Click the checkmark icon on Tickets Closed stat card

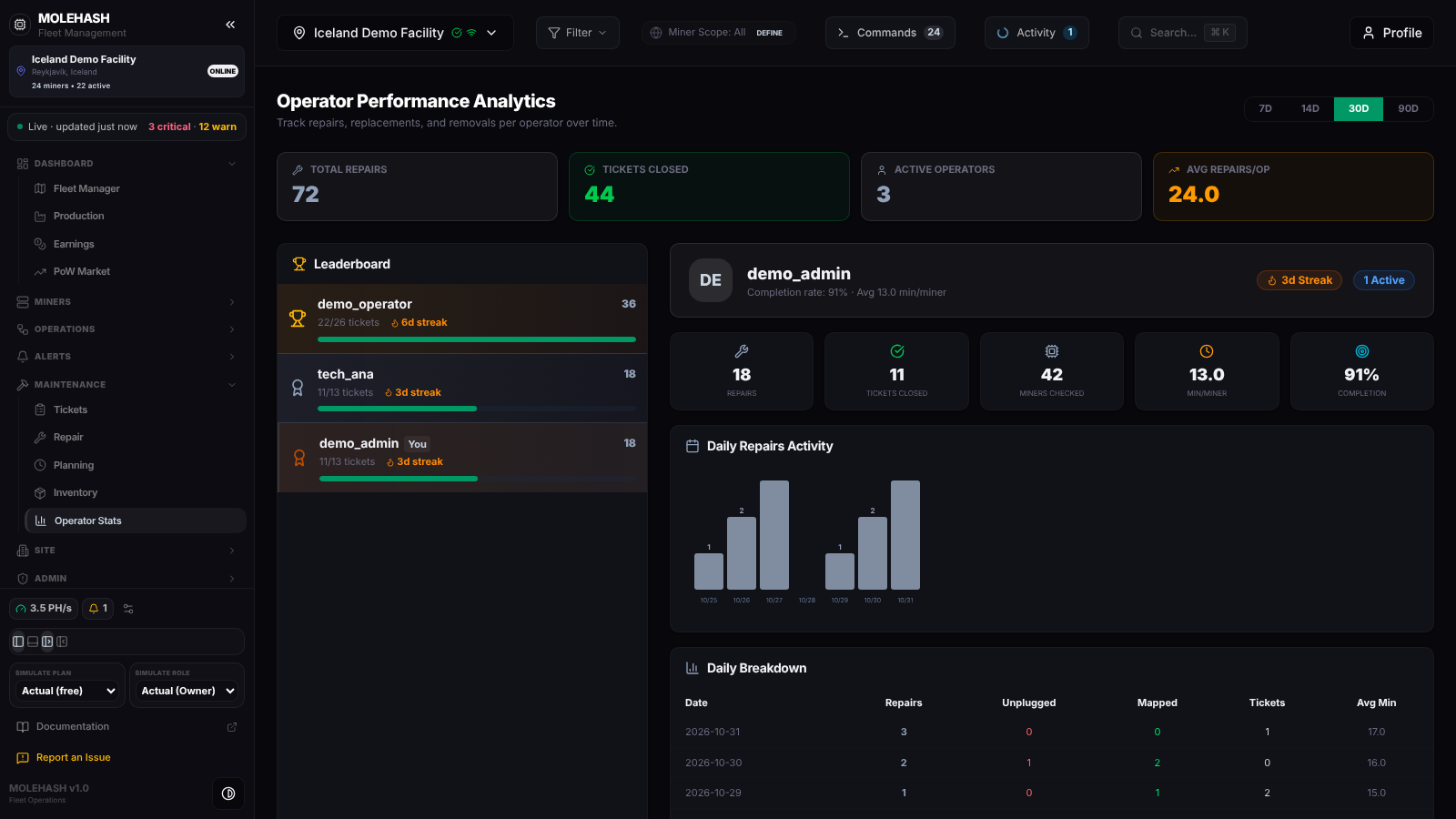point(897,351)
